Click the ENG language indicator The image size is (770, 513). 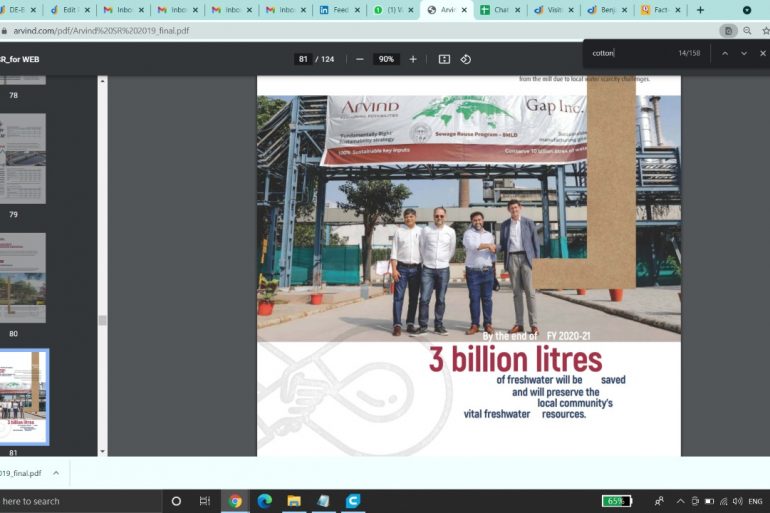(755, 501)
